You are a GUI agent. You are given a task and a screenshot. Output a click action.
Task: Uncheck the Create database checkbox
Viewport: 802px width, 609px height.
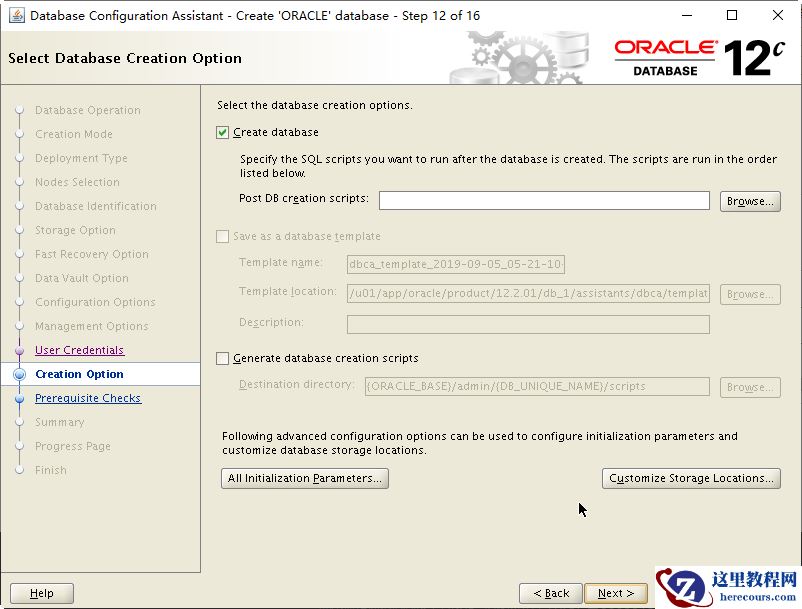pos(222,133)
